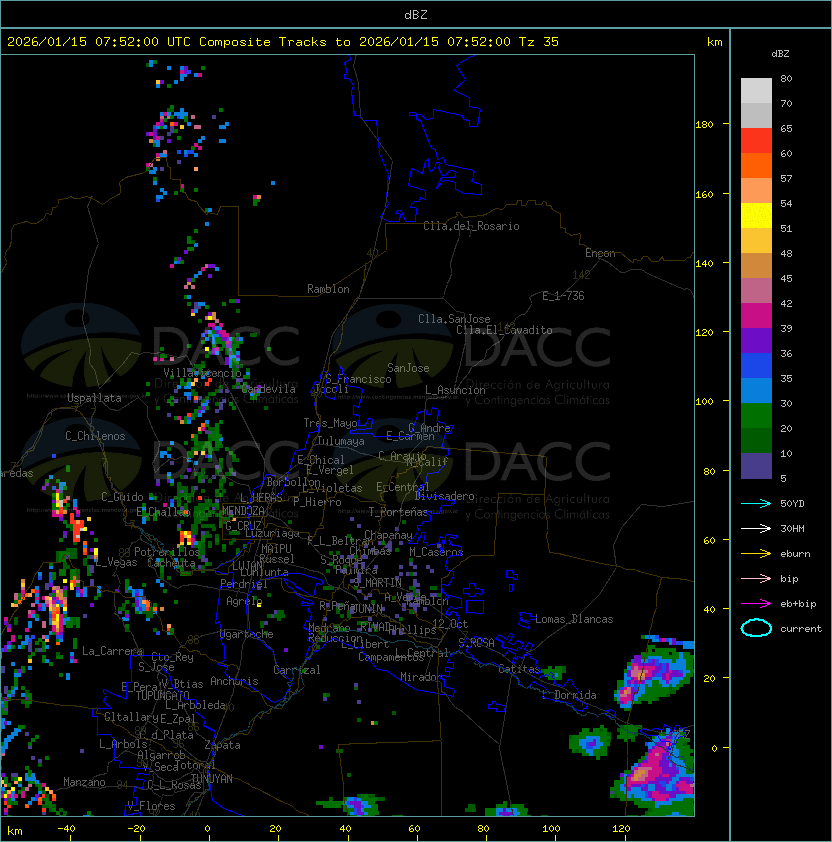Click the Anchoris place label

tap(234, 681)
